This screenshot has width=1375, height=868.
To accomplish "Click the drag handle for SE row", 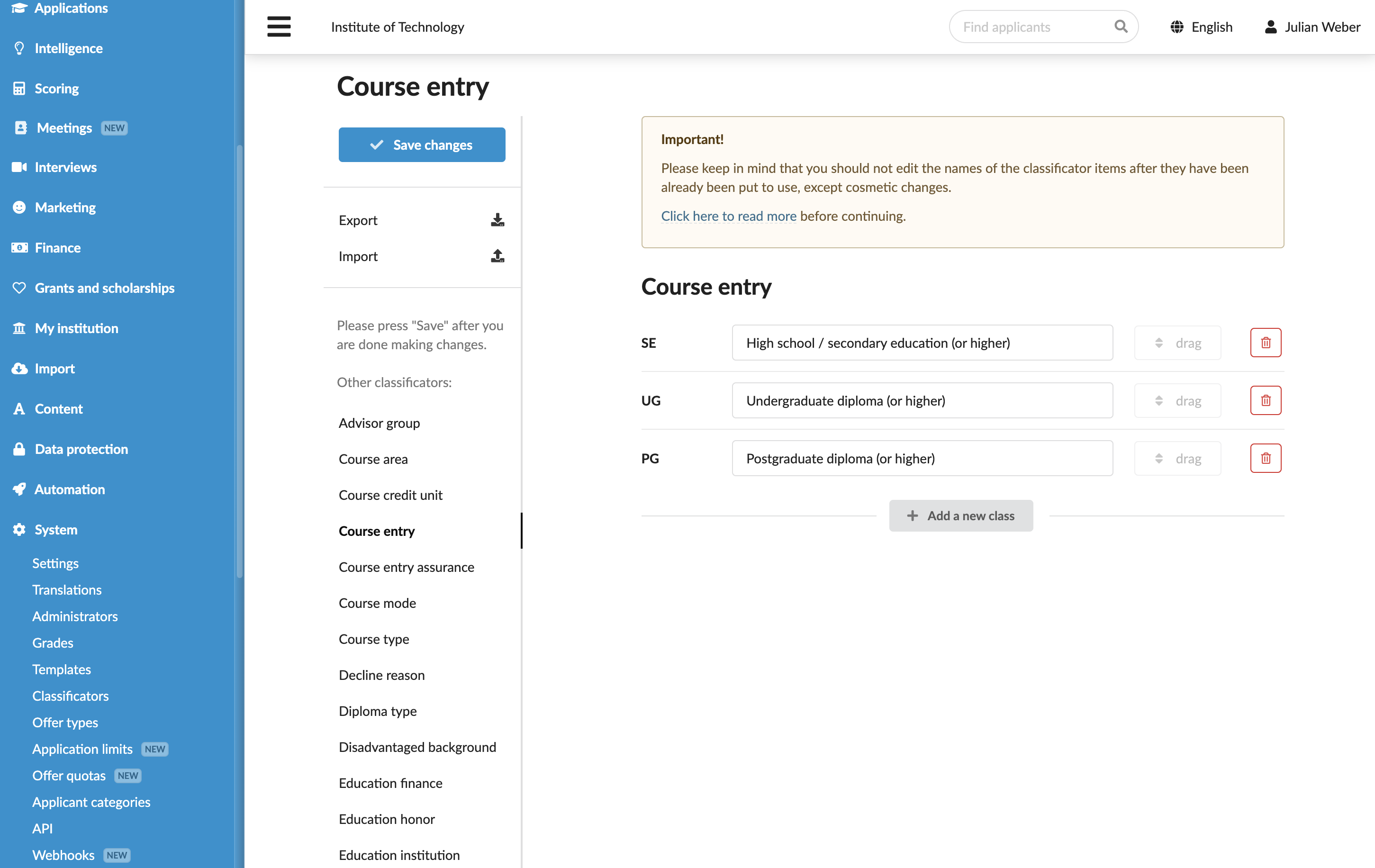I will (1177, 343).
